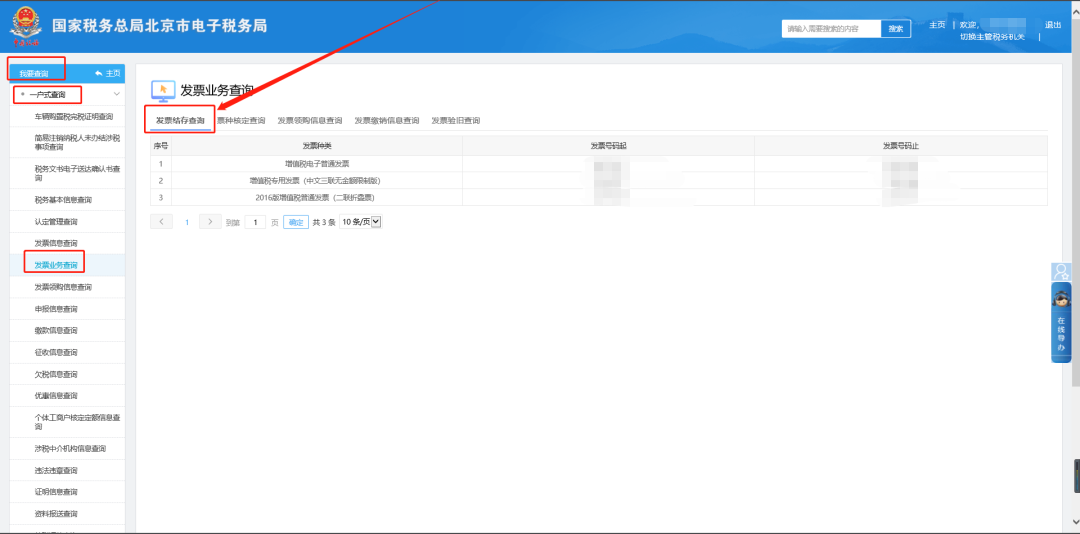The image size is (1080, 534).
Task: Click the user avatar icon above 在线导办
Action: point(1061,272)
